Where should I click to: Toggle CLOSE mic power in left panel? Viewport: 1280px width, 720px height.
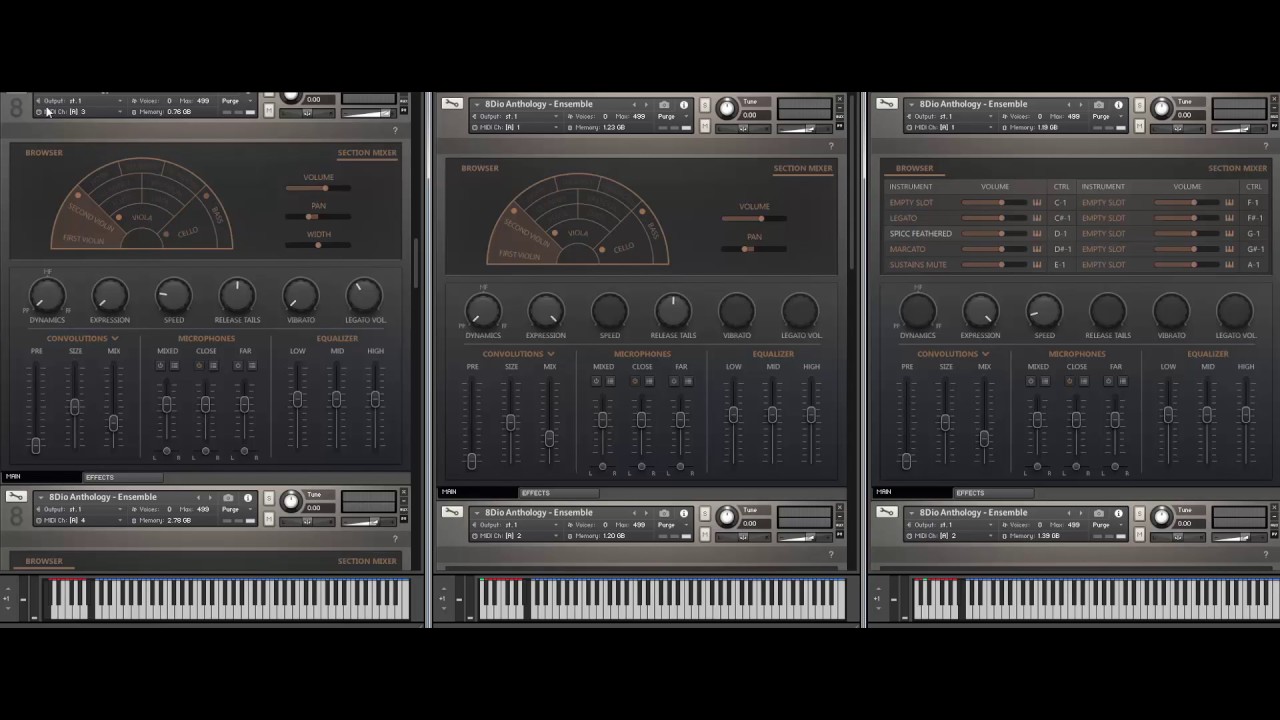pyautogui.click(x=199, y=366)
